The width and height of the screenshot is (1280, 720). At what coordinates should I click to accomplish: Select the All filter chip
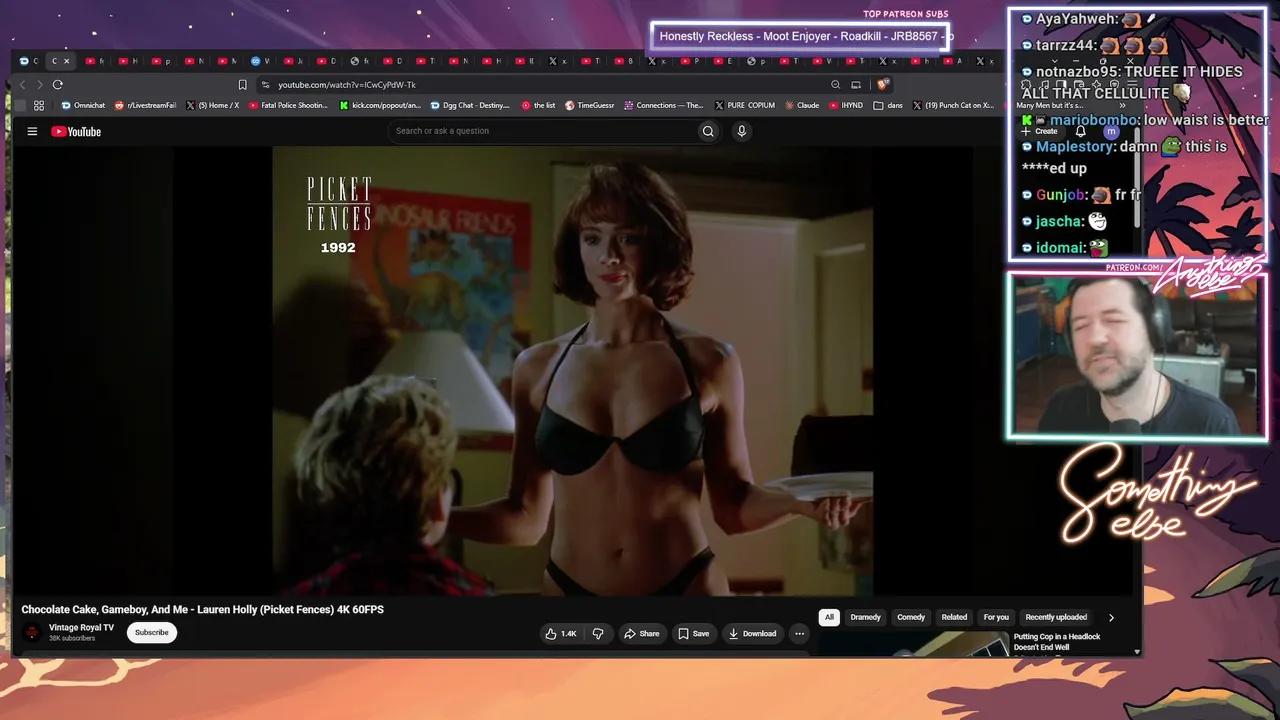(x=829, y=617)
